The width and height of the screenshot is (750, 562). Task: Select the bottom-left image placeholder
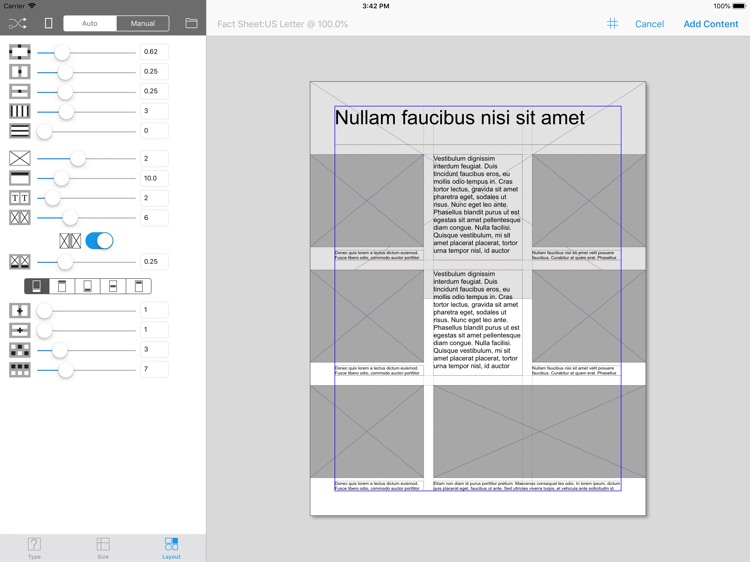point(367,431)
